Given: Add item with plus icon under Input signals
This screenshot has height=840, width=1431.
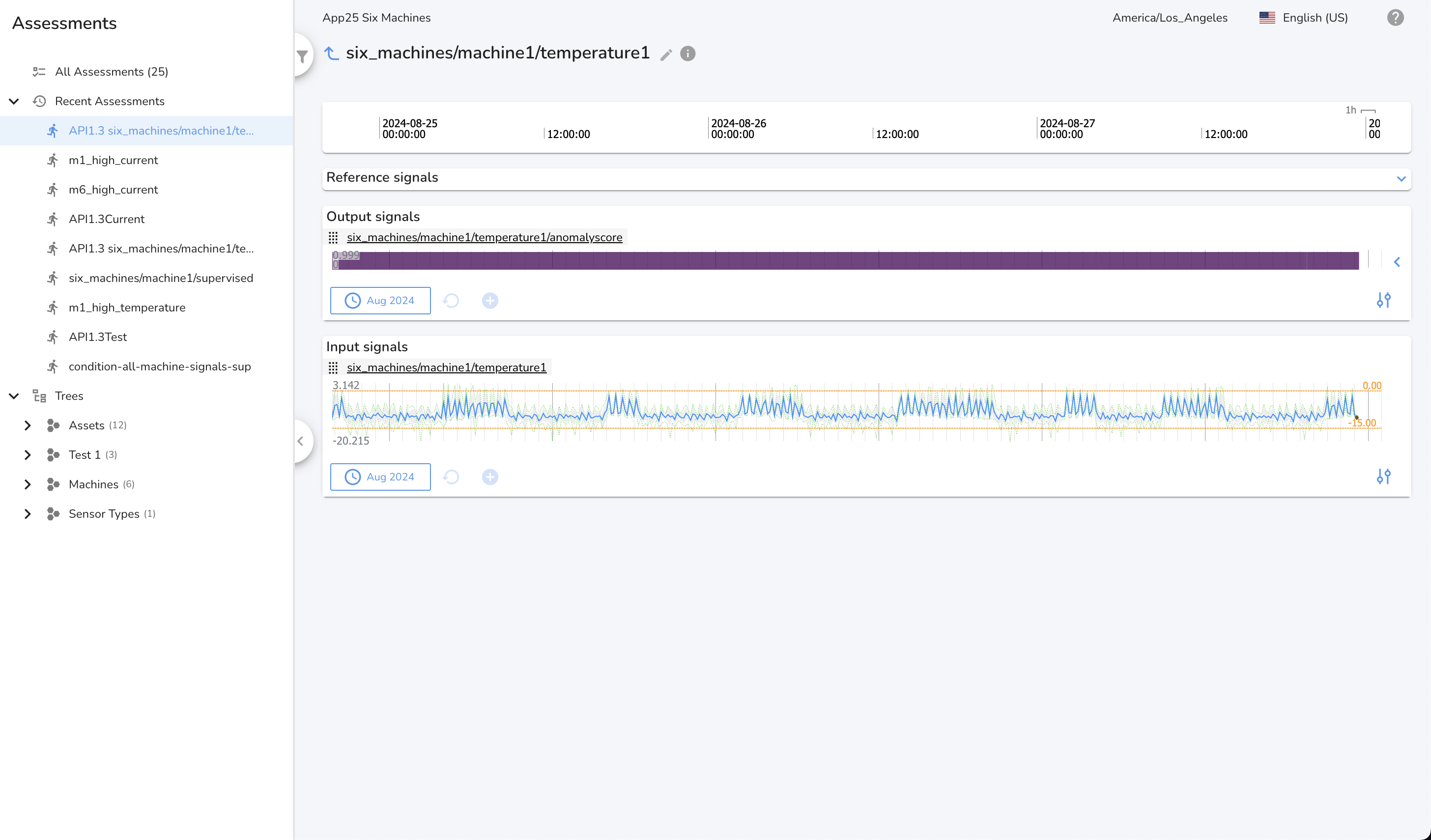Looking at the screenshot, I should pyautogui.click(x=490, y=477).
